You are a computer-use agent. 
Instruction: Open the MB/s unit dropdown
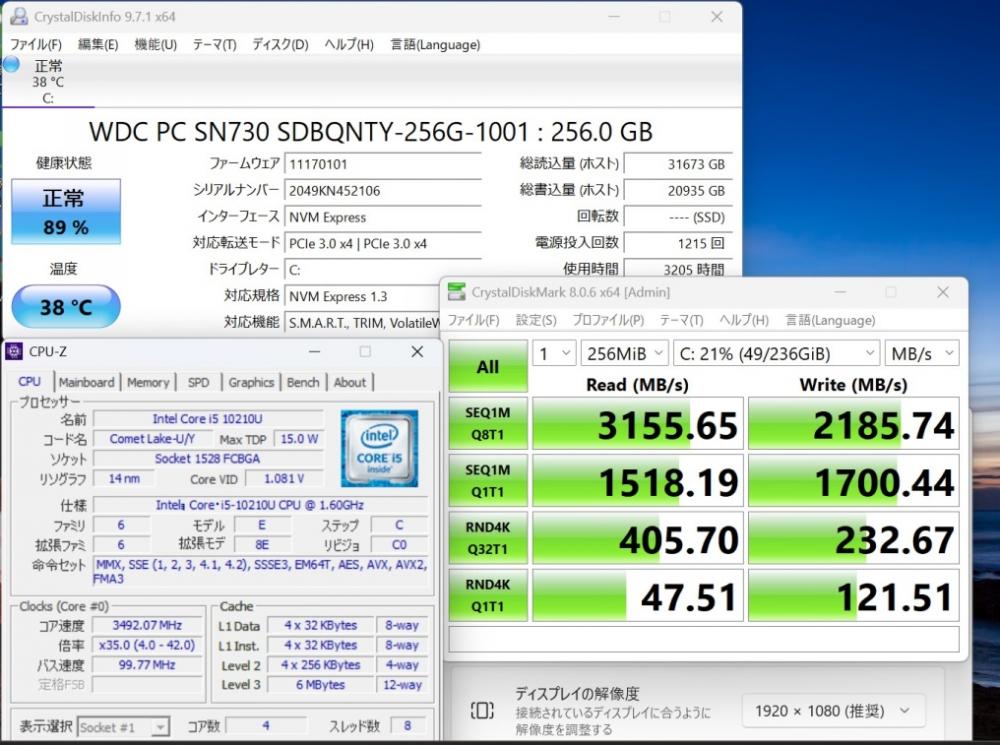(922, 353)
